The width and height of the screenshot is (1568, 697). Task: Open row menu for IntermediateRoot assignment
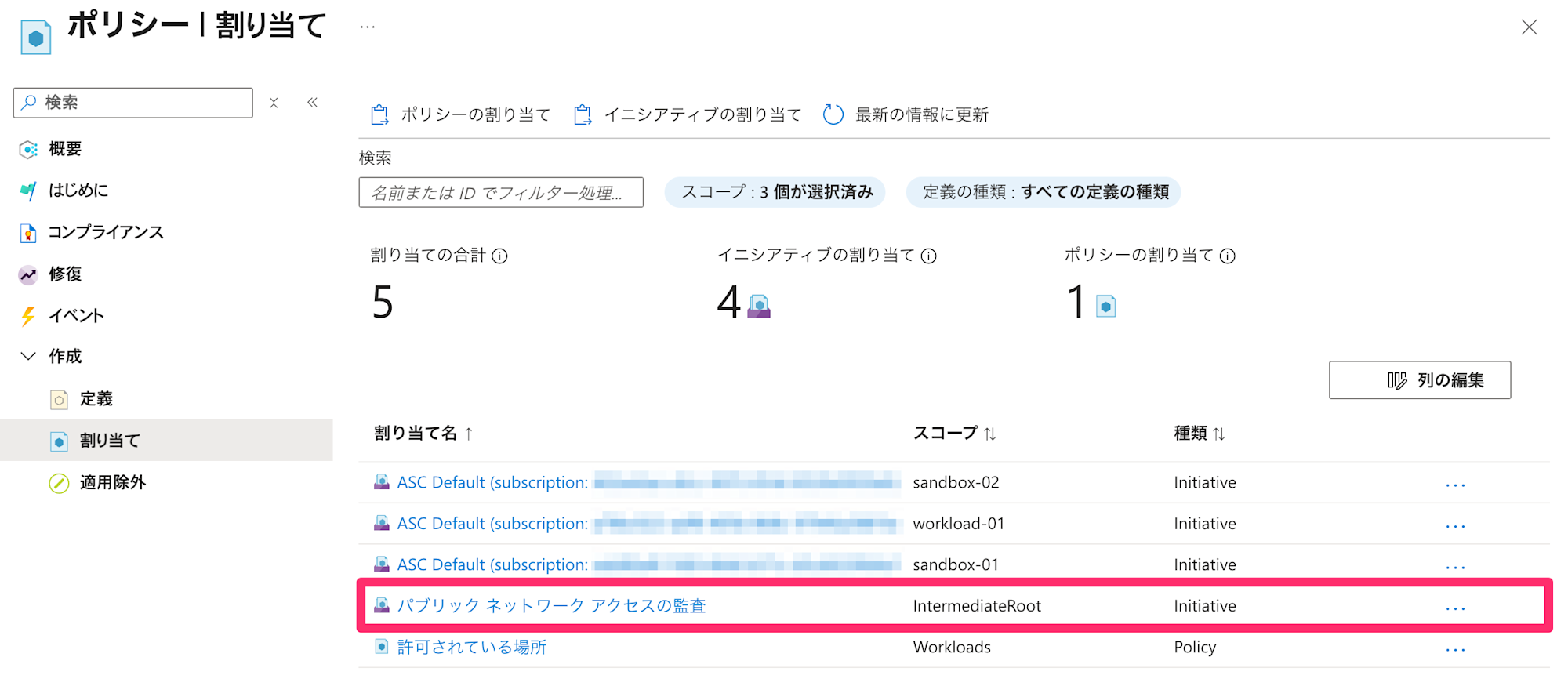[x=1455, y=608]
